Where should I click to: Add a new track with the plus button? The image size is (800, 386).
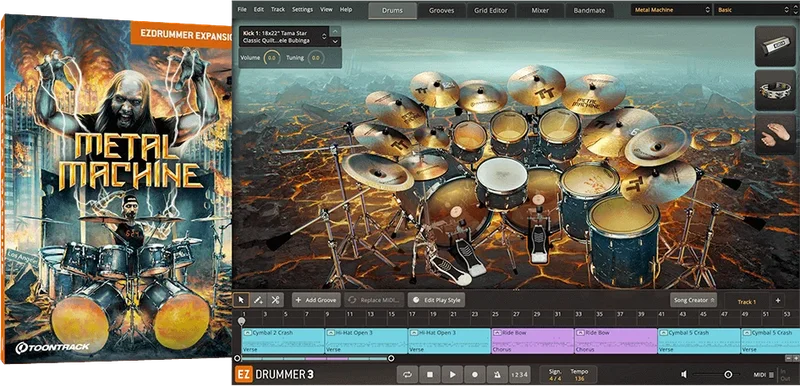[x=778, y=301]
